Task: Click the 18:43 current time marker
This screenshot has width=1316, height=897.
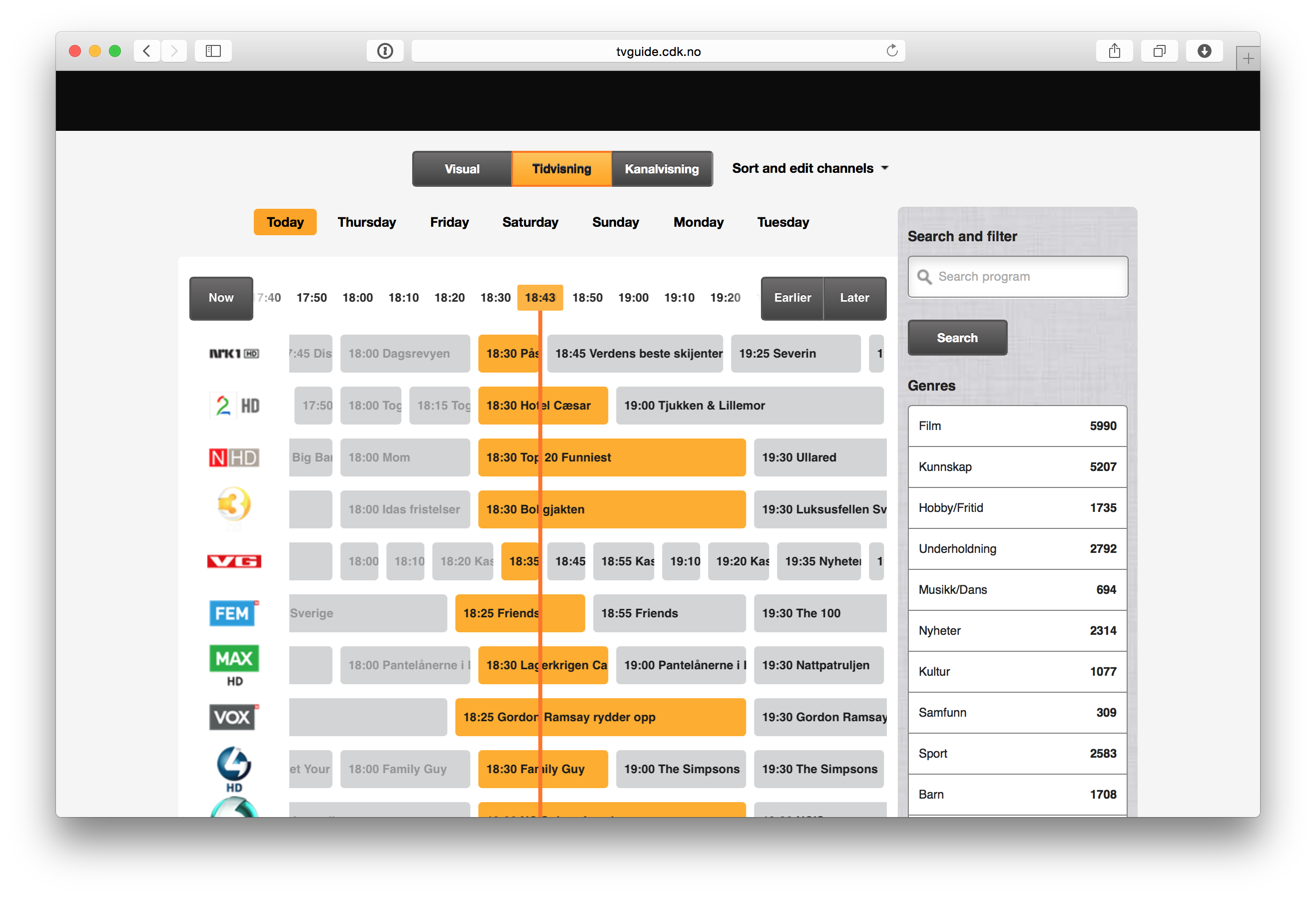Action: coord(540,298)
